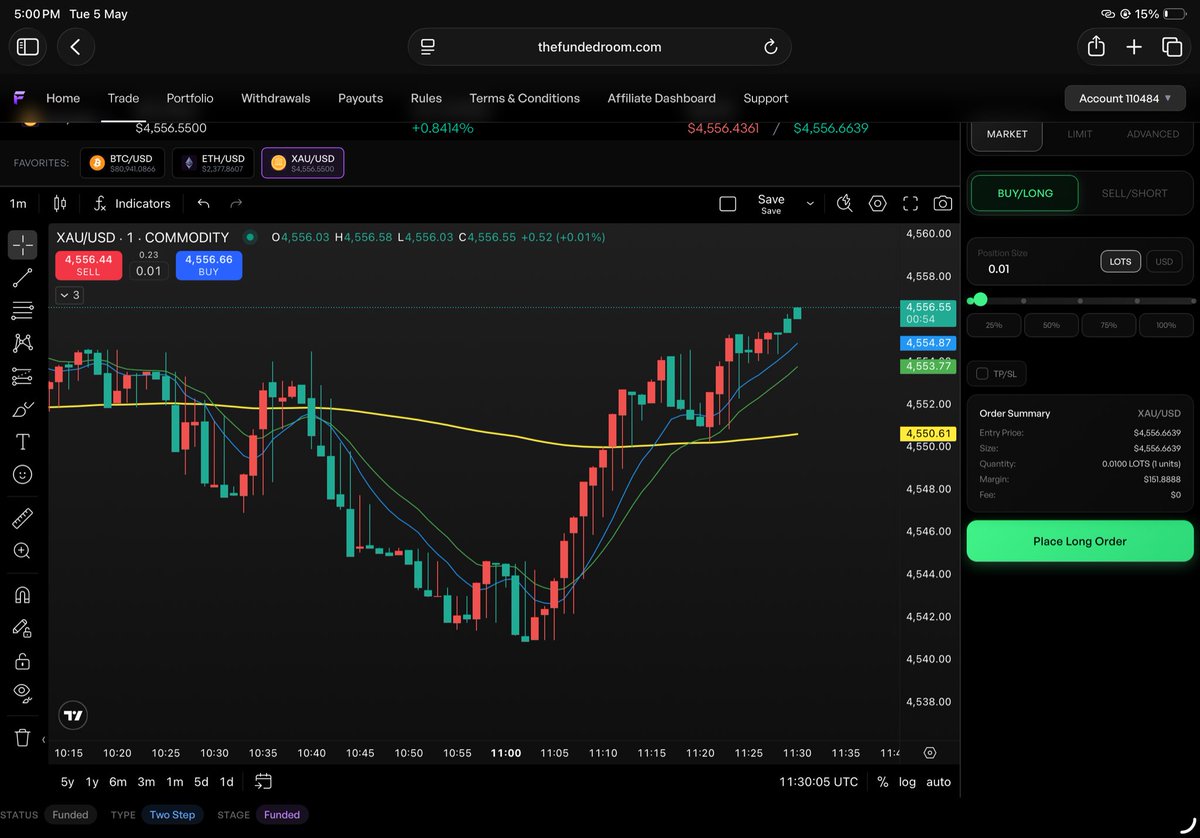The height and width of the screenshot is (838, 1200).
Task: Toggle auto scale on price axis
Action: pyautogui.click(x=938, y=782)
